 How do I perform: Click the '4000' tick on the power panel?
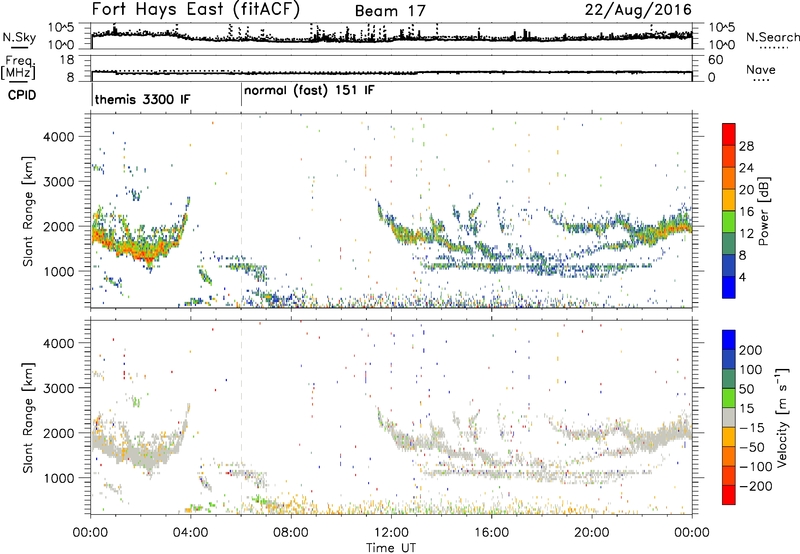coord(59,137)
